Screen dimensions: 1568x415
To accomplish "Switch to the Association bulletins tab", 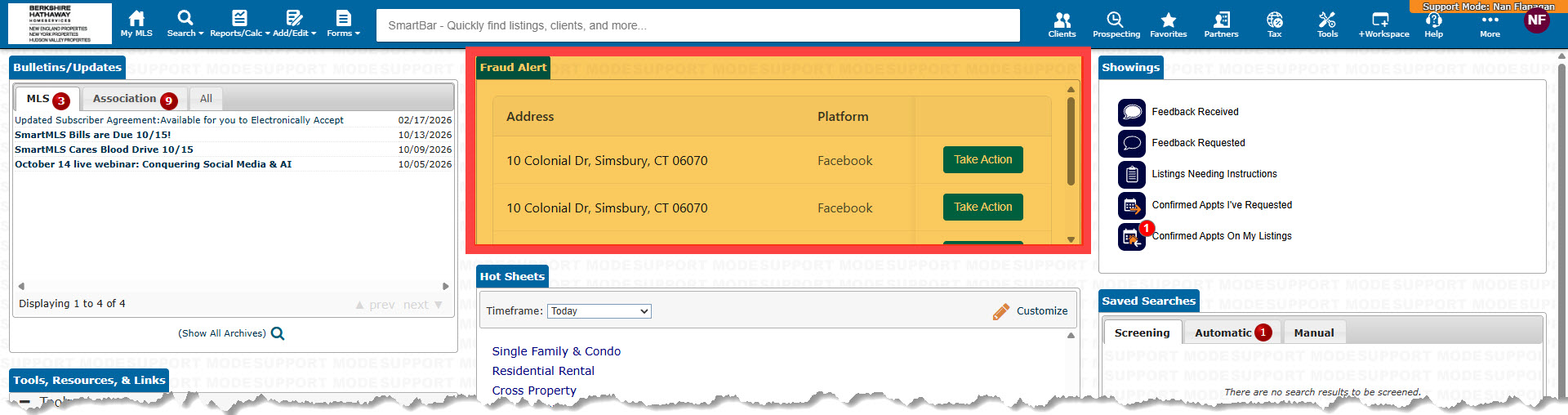I will tap(135, 99).
